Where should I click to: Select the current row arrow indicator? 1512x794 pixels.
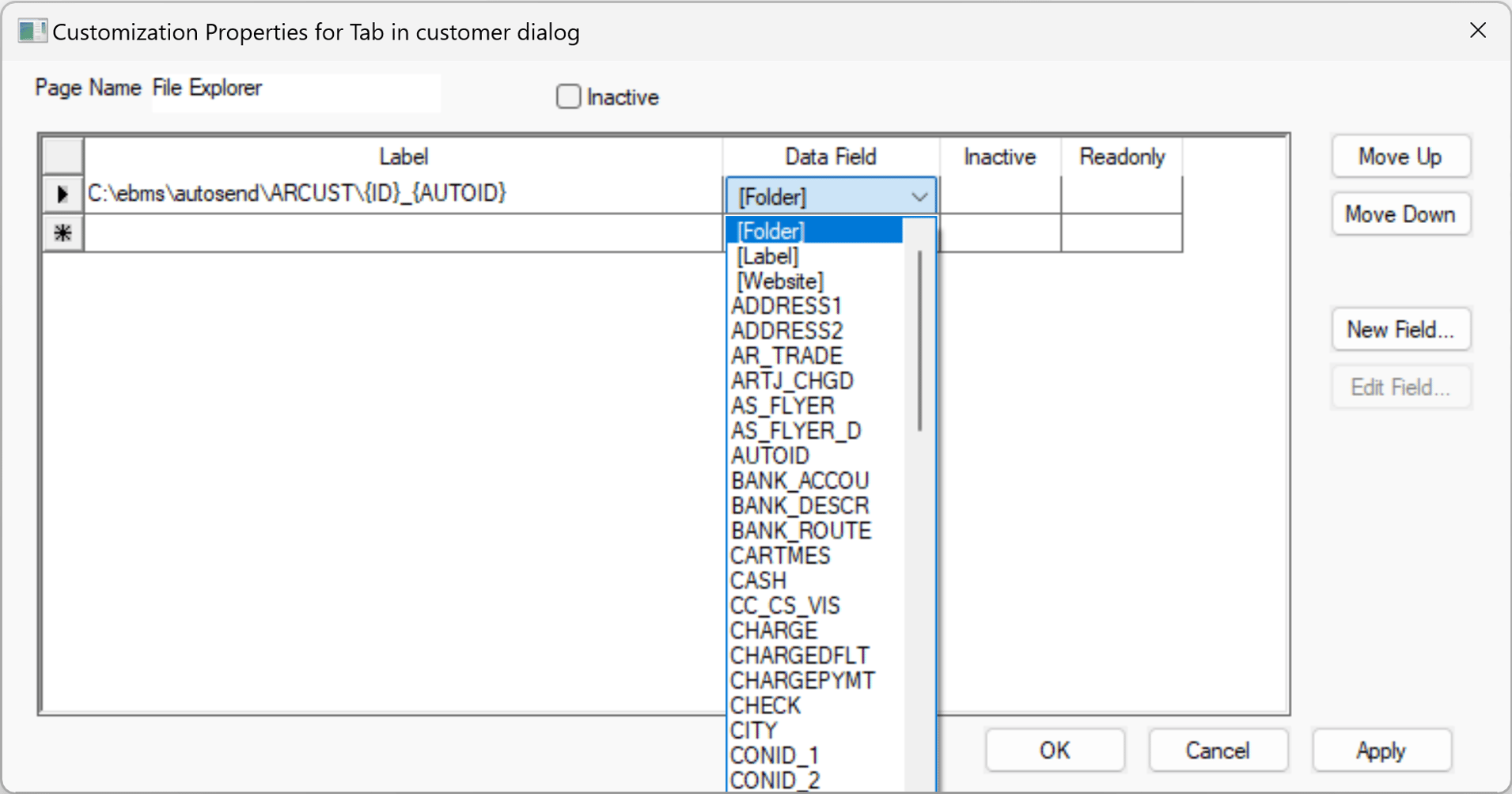pyautogui.click(x=63, y=195)
